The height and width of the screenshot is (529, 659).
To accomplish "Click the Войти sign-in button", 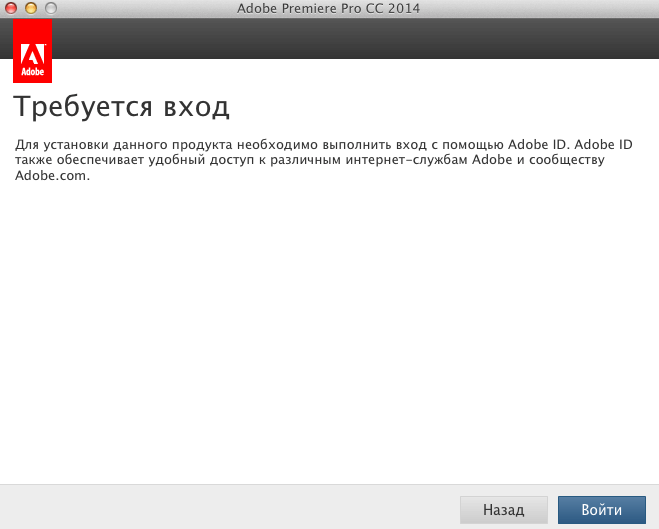I will 601,510.
